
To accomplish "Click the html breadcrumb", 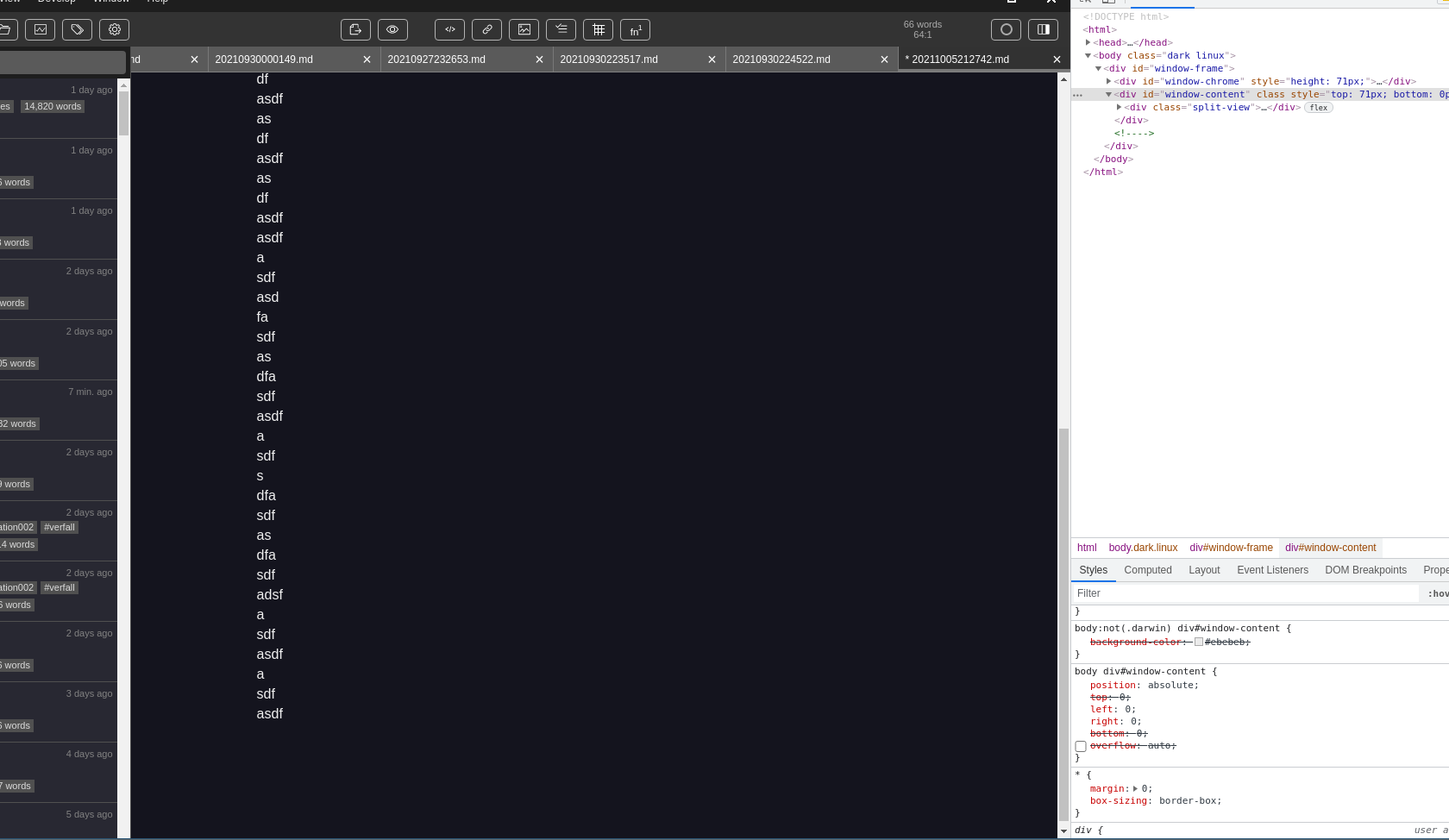I will point(1087,548).
